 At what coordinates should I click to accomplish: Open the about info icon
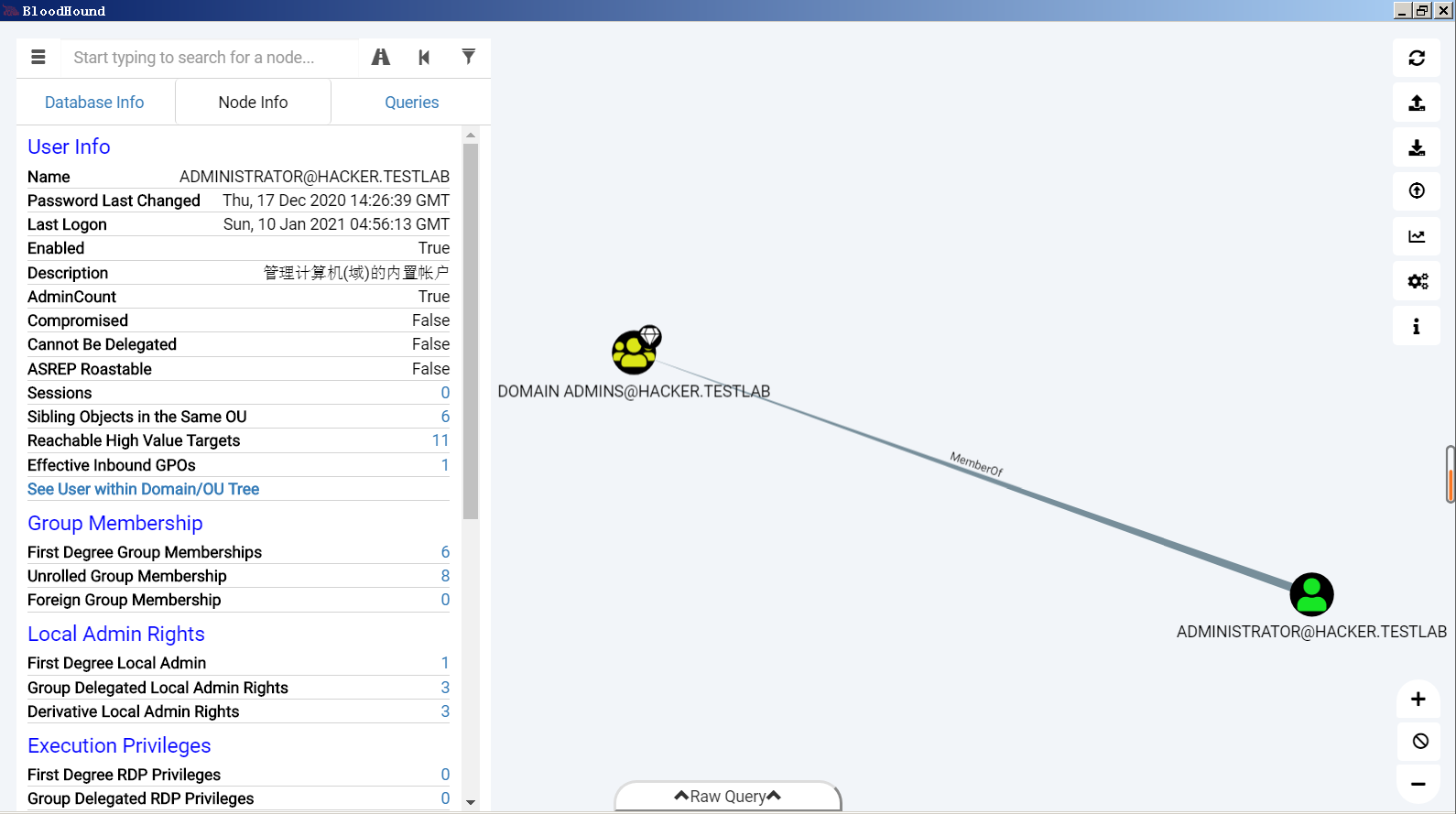coord(1417,326)
